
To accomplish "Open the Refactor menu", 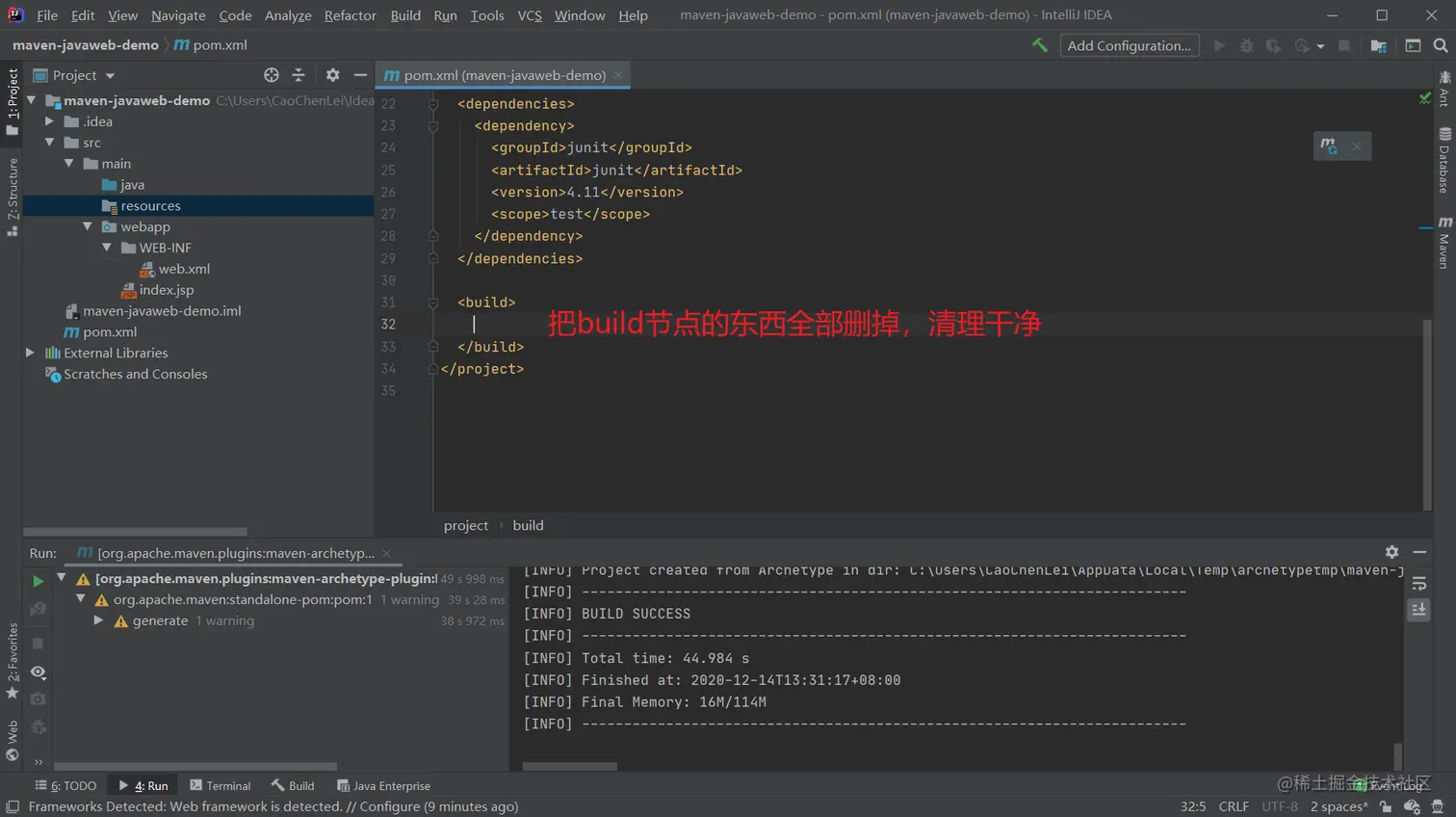I will coord(351,15).
